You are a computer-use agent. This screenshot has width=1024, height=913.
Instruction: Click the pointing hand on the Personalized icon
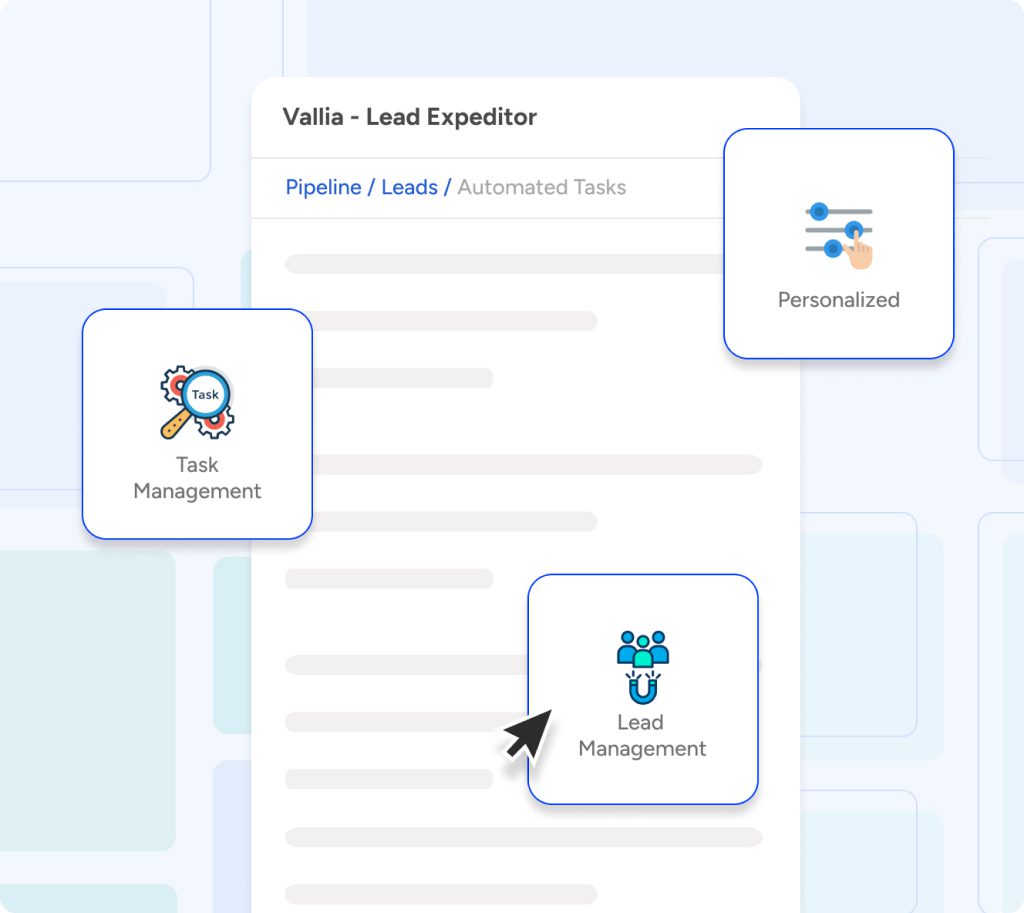pos(858,252)
